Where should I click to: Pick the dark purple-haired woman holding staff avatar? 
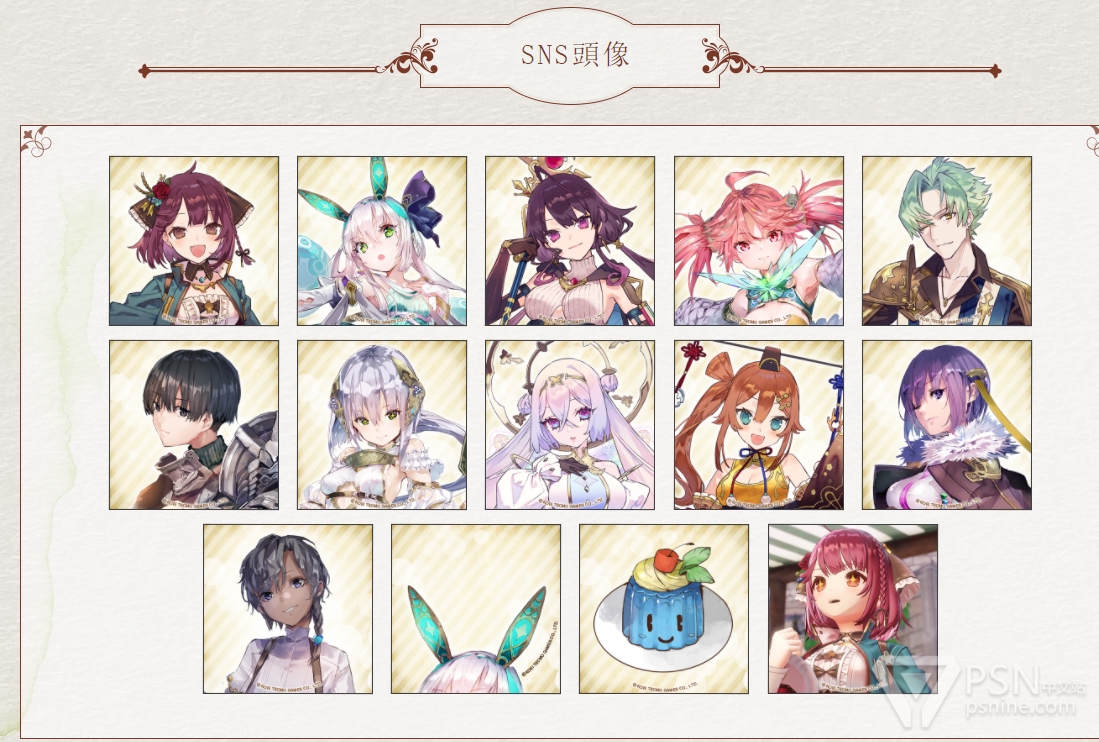[x=570, y=241]
